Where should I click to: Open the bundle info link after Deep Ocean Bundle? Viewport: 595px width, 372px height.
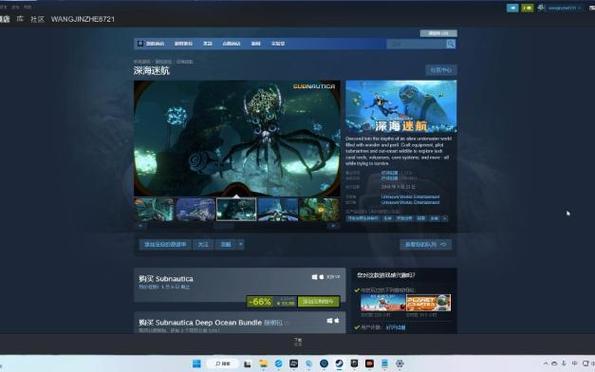pyautogui.click(x=275, y=323)
